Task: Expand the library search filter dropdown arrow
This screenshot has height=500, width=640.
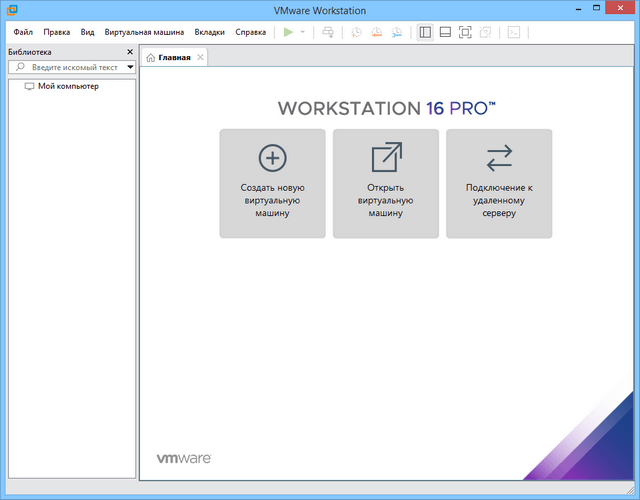Action: click(x=130, y=68)
